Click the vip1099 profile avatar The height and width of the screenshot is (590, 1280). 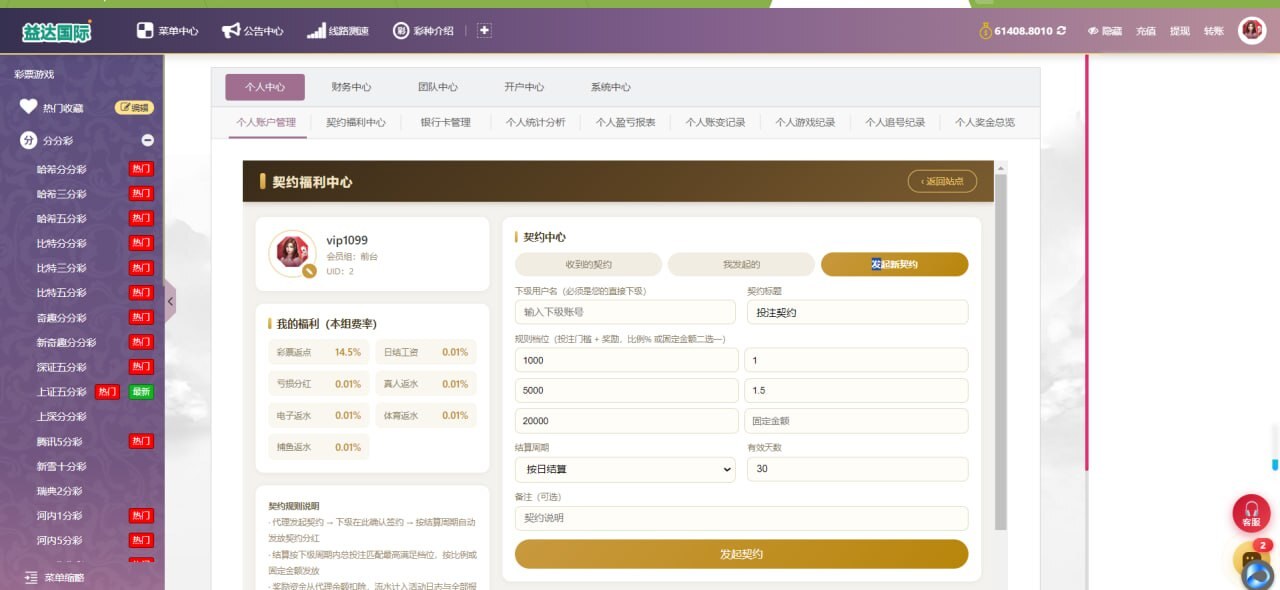click(292, 254)
